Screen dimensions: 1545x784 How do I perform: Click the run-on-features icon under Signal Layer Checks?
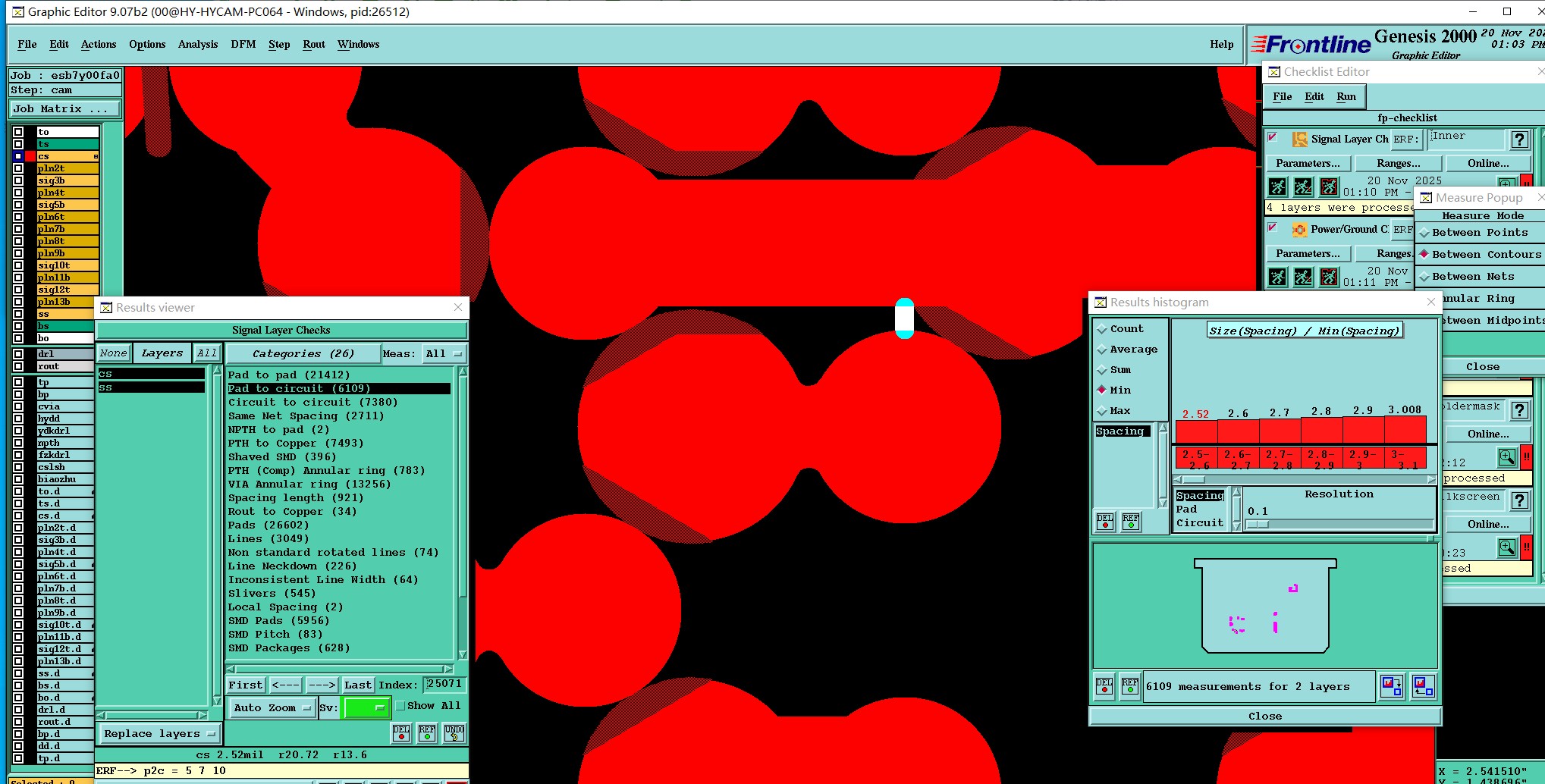click(1304, 187)
